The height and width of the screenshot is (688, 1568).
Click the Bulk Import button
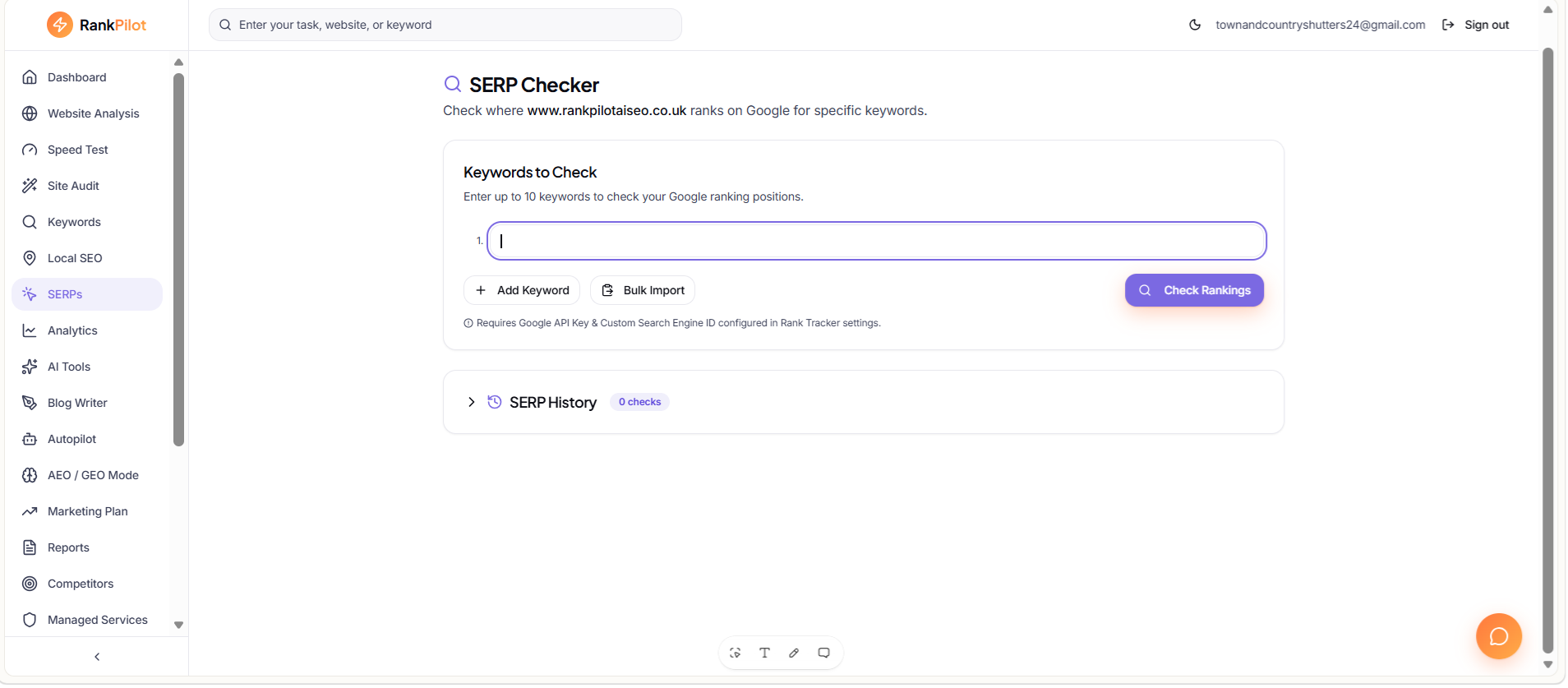point(643,290)
